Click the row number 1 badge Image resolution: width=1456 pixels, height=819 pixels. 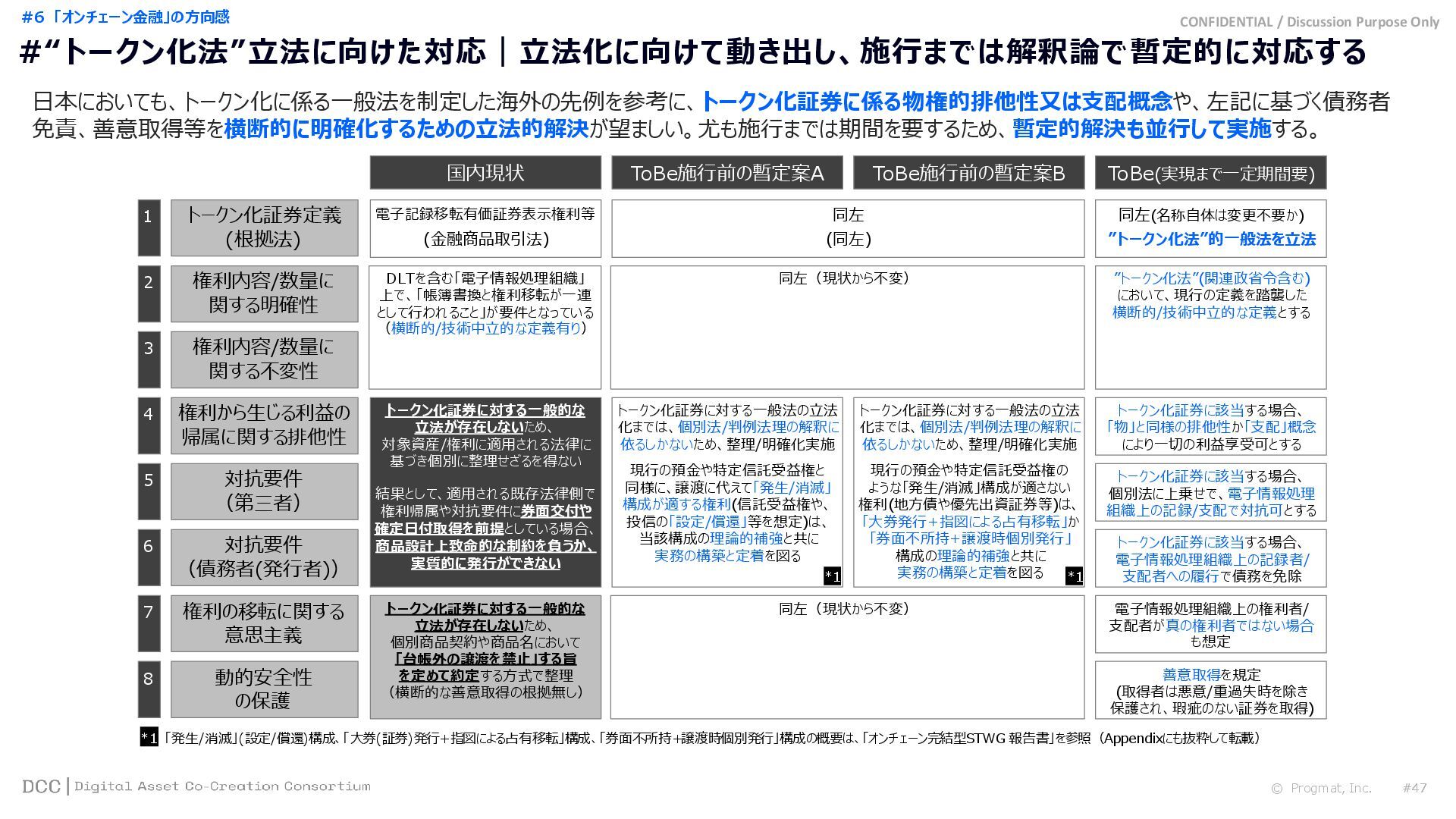coord(149,227)
